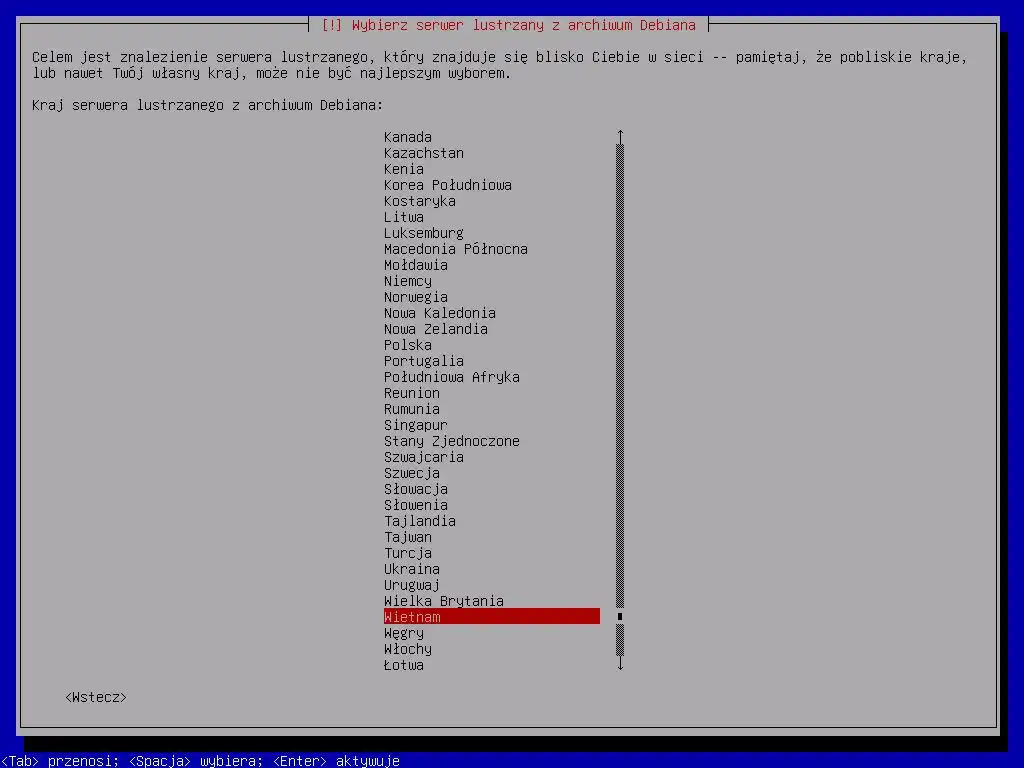
Task: Choose Kenia as mirror country
Action: pyautogui.click(x=492, y=169)
